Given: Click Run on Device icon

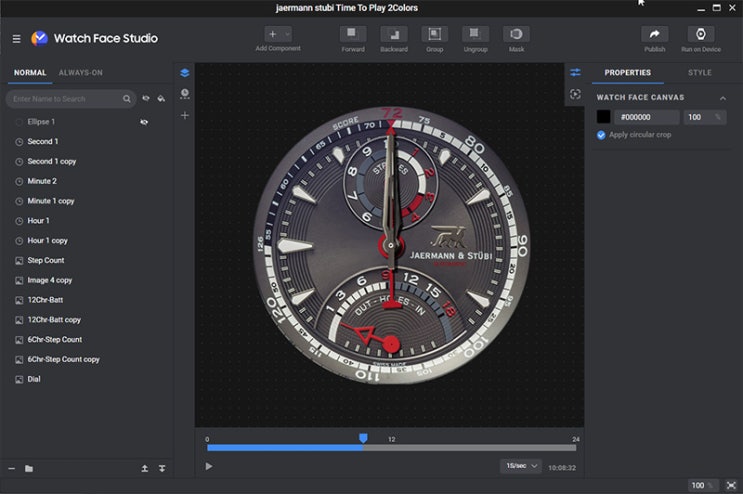Looking at the screenshot, I should coord(701,34).
